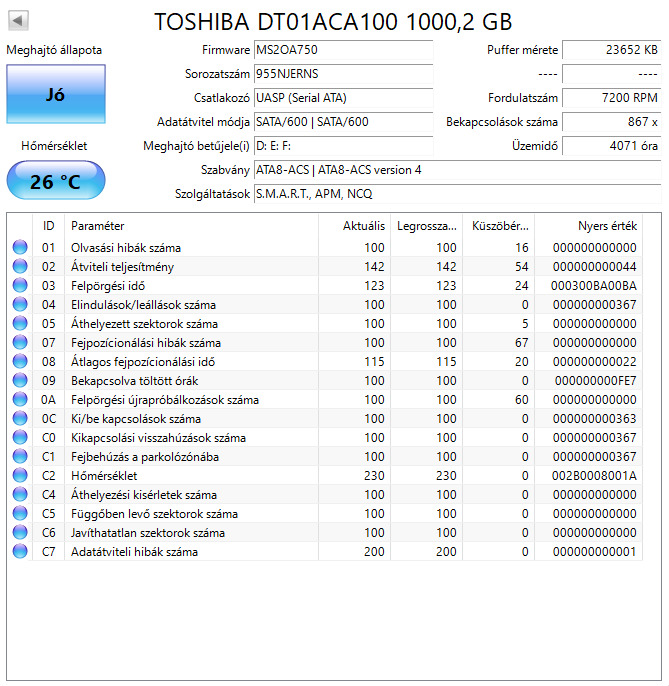Select Felpörgési újrapróbálkozások száma row text

165,400
